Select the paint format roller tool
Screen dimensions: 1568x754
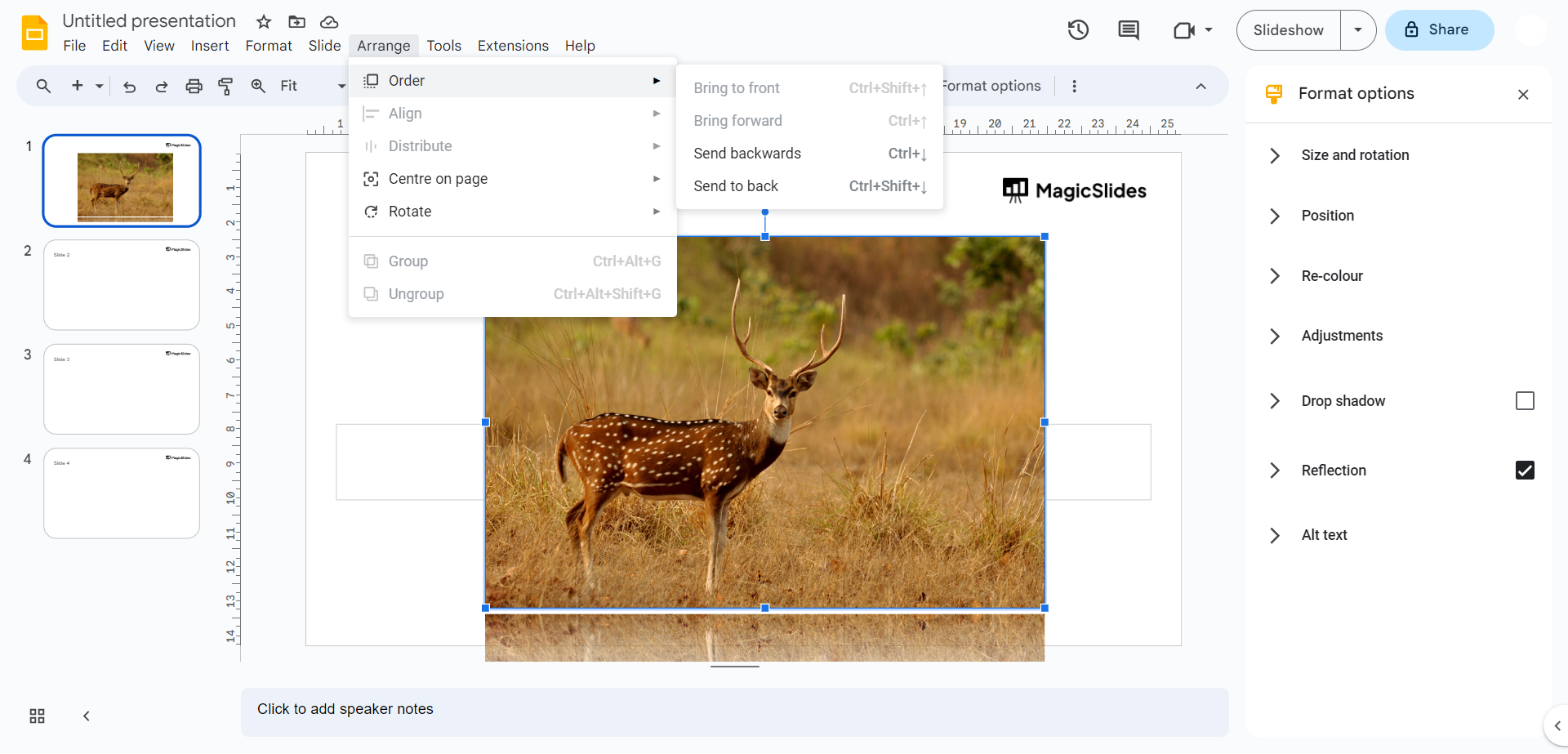(225, 87)
